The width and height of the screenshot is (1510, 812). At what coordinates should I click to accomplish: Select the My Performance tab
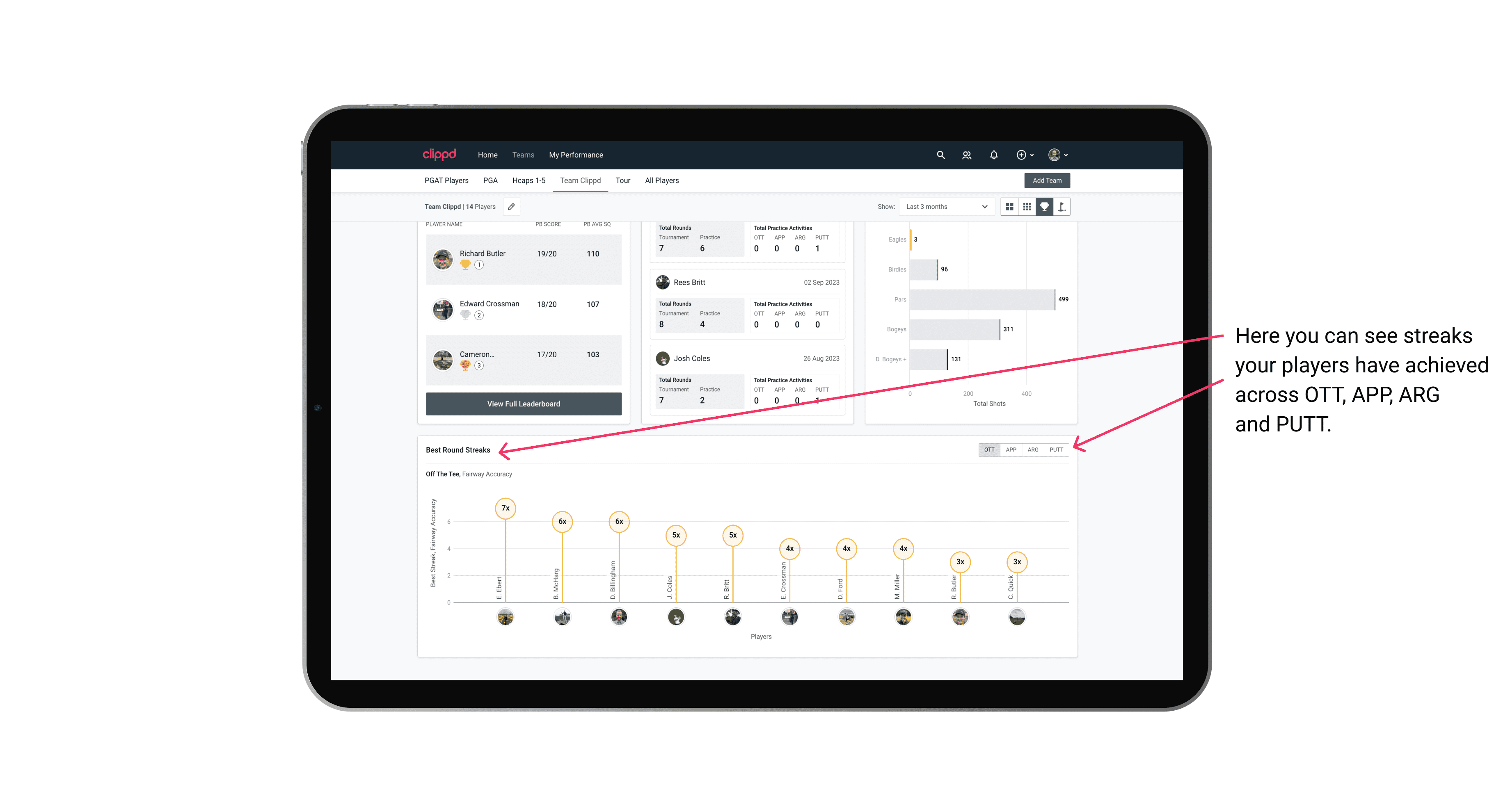click(x=577, y=155)
